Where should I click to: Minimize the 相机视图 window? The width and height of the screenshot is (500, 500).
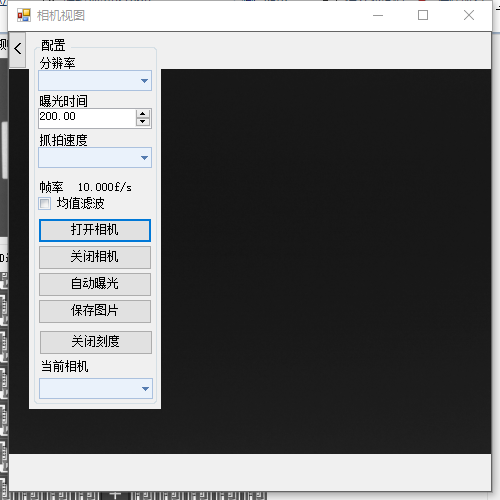tap(378, 15)
